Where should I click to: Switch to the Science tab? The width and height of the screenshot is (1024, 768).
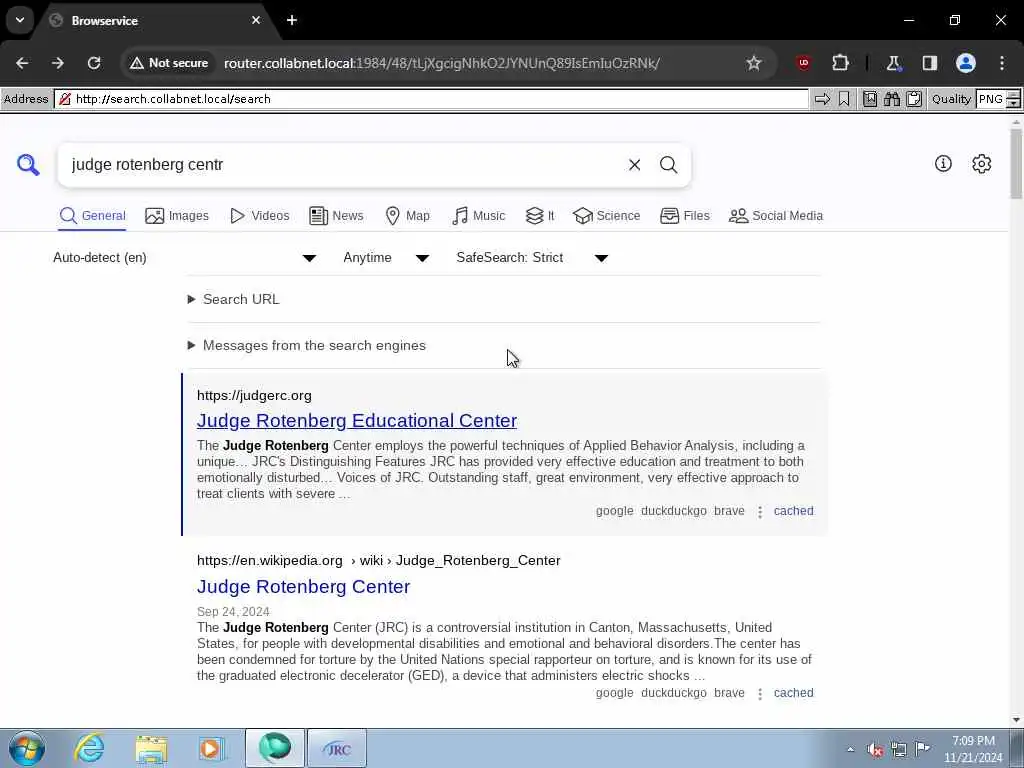(x=607, y=216)
